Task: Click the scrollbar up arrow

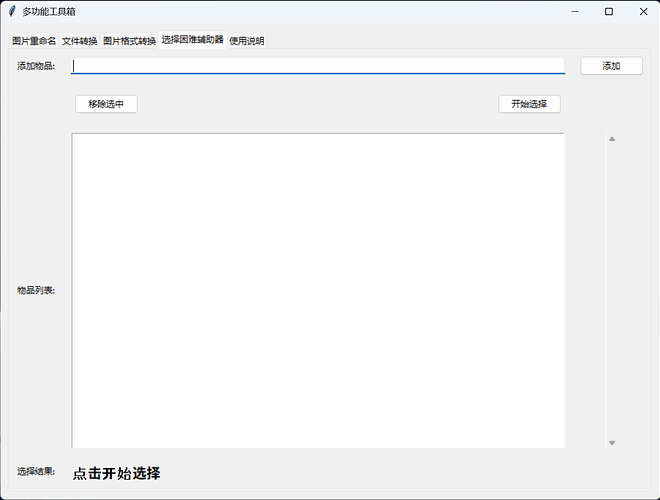Action: point(612,139)
